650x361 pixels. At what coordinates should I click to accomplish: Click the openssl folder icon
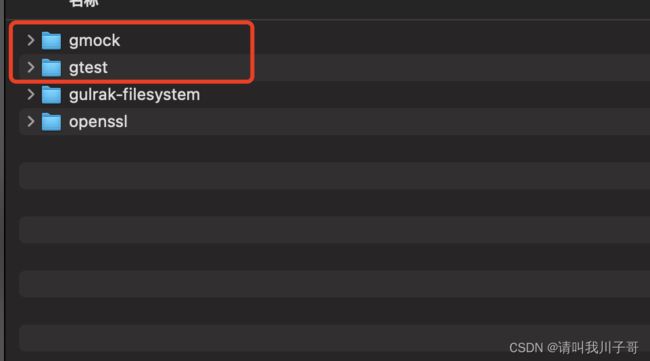tap(51, 122)
